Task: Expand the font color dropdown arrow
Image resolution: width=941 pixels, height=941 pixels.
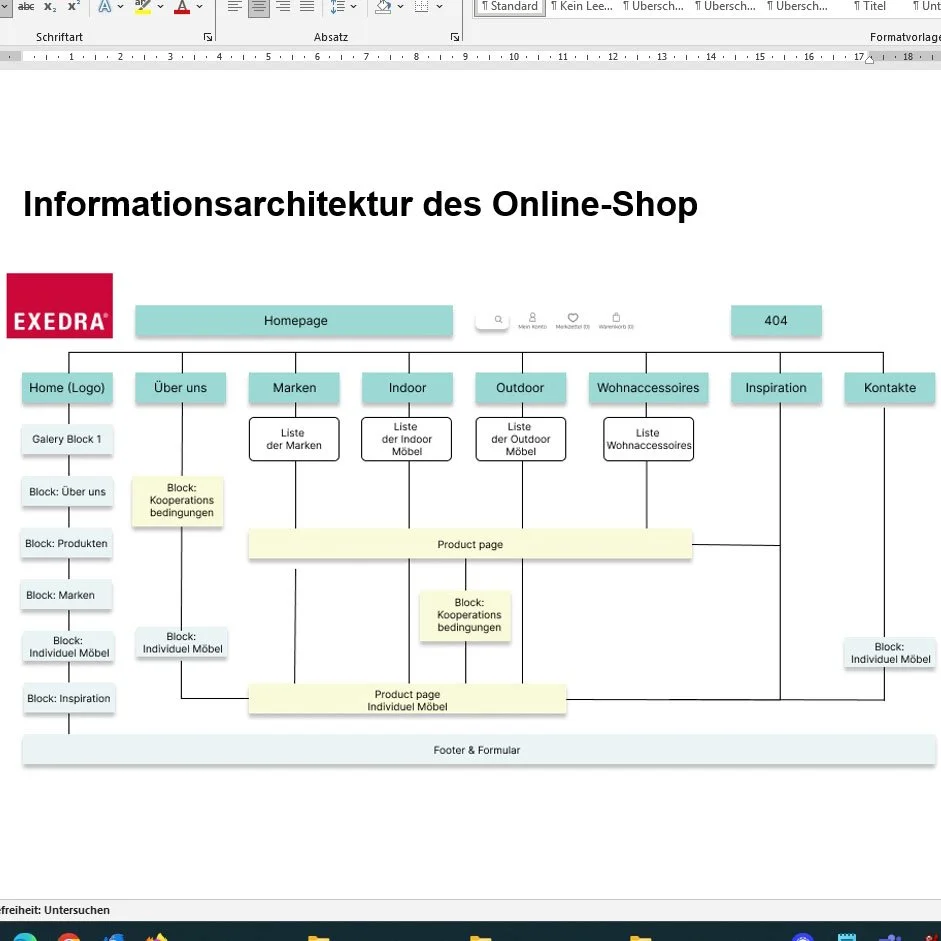Action: pos(199,8)
